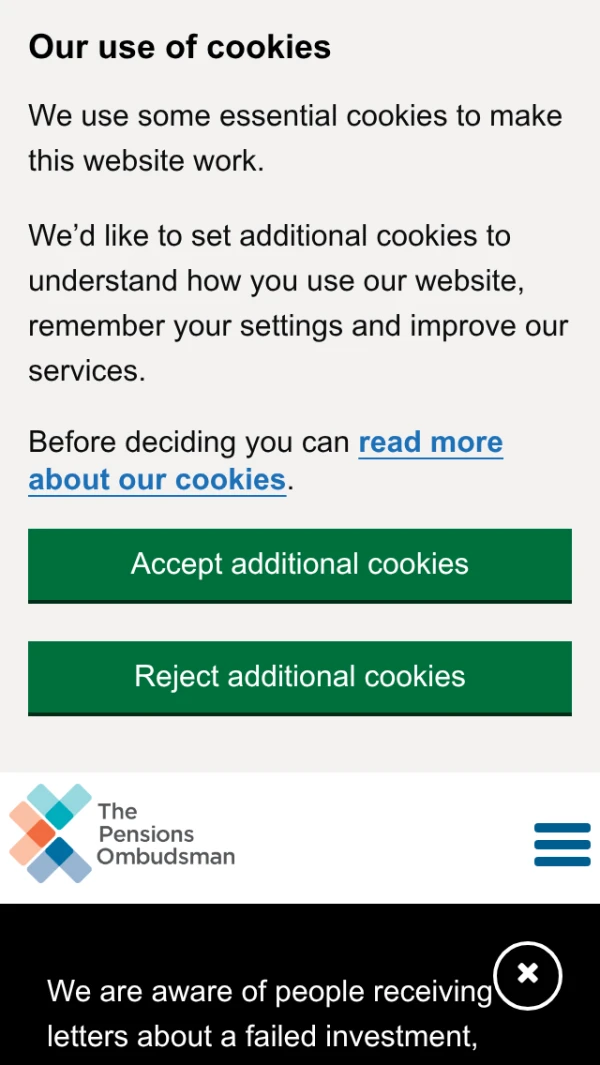Click the Pensions Ombudsman logo graphic
The image size is (600, 1065).
click(50, 834)
